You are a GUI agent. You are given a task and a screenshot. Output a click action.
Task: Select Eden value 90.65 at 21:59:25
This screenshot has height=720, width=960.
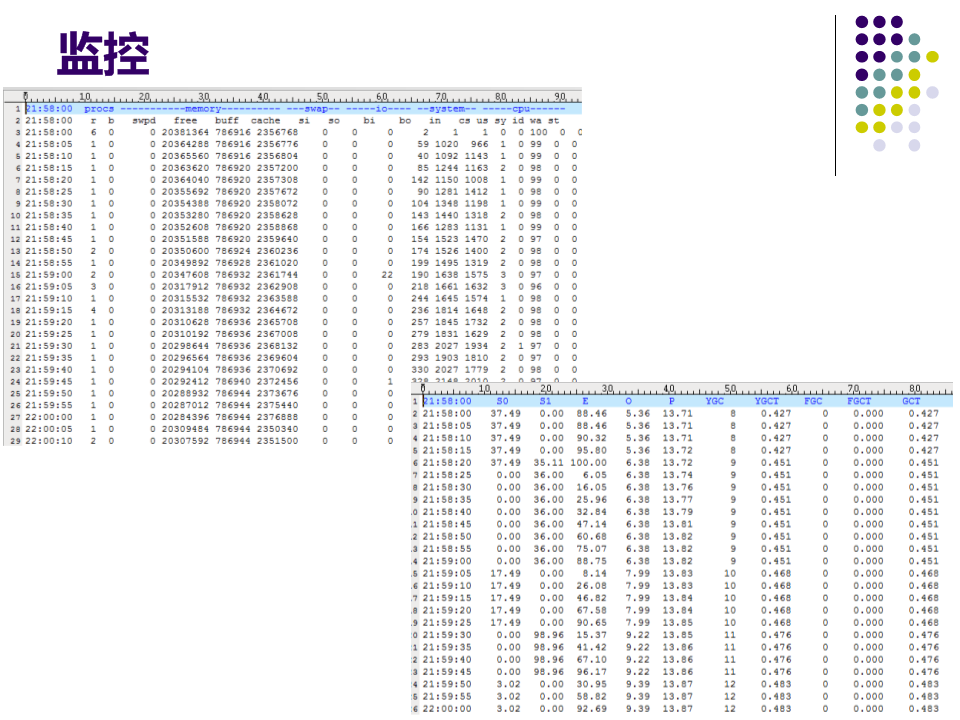point(591,623)
